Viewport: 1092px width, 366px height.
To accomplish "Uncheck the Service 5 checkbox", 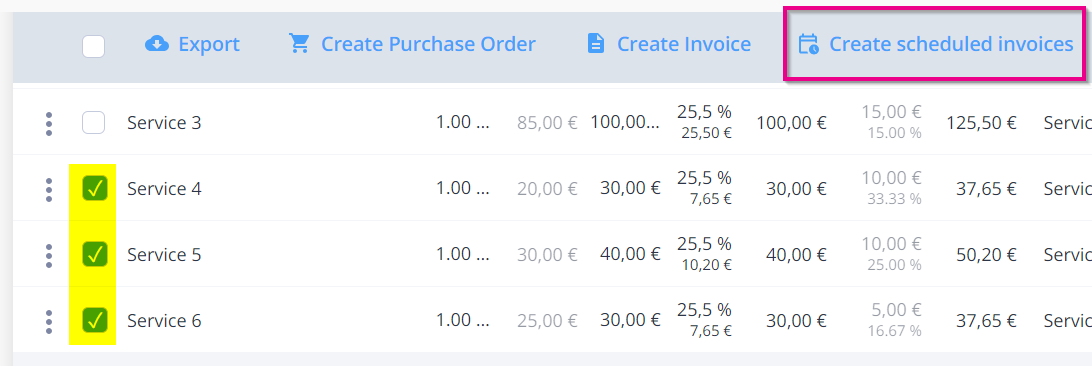I will pos(94,254).
